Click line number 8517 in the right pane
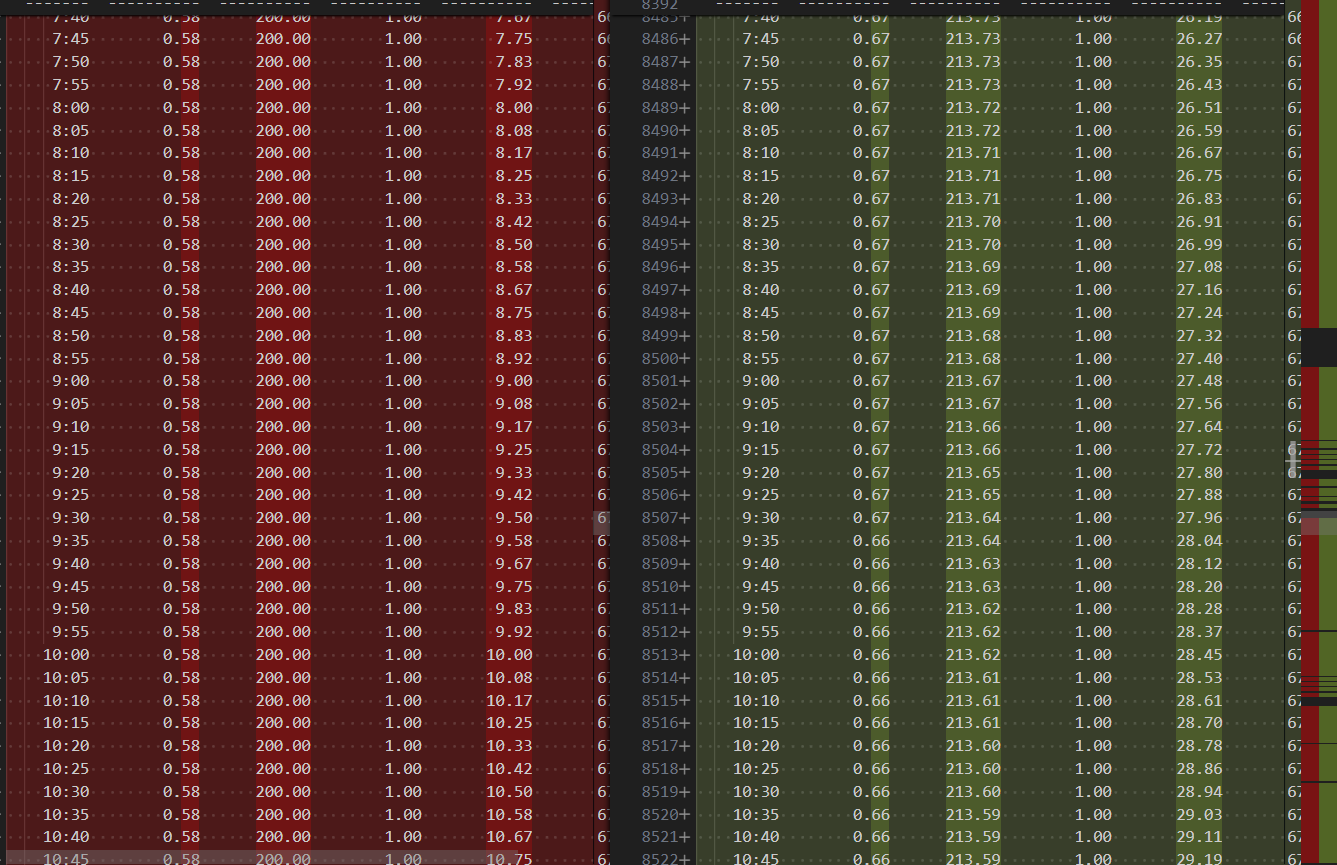This screenshot has width=1337, height=865. point(661,746)
